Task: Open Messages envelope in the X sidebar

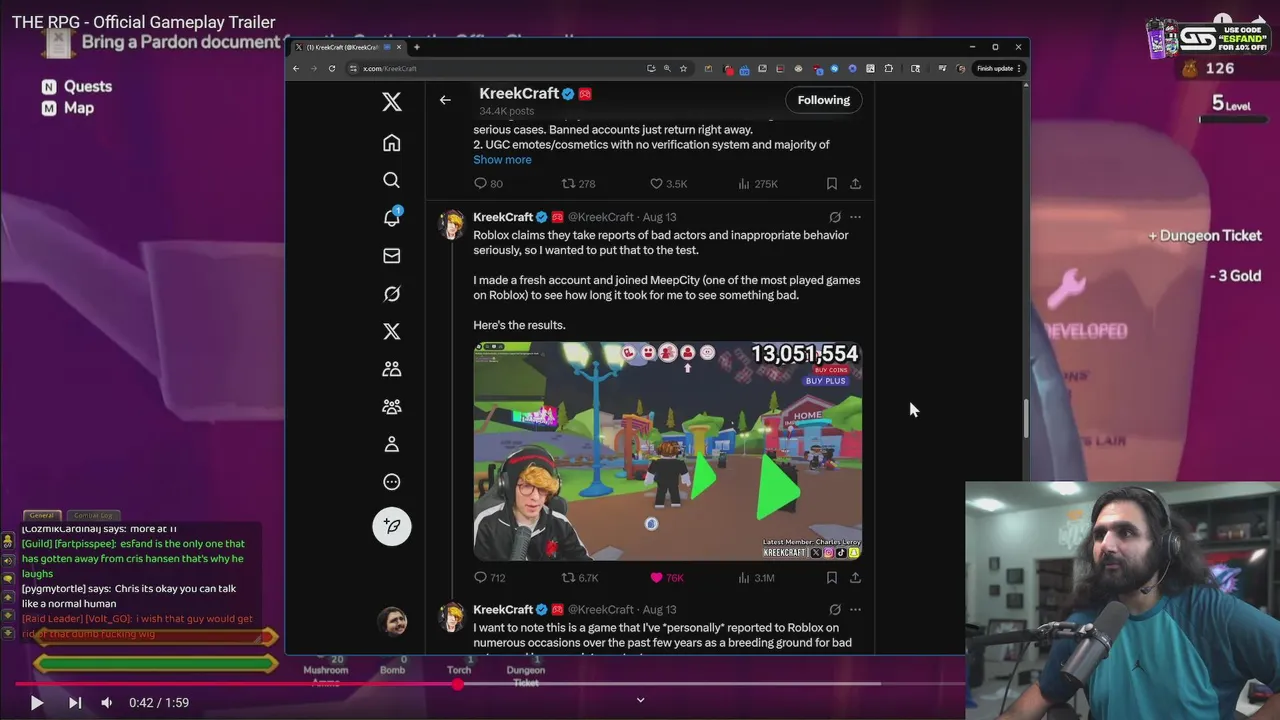Action: 392,256
